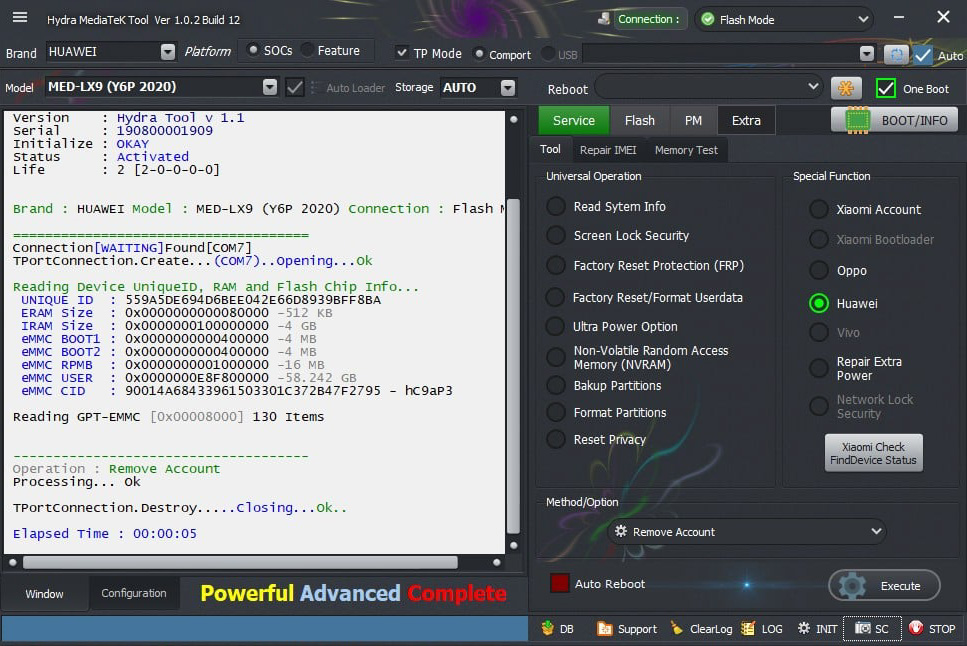Select the Huawei special function

tap(818, 303)
